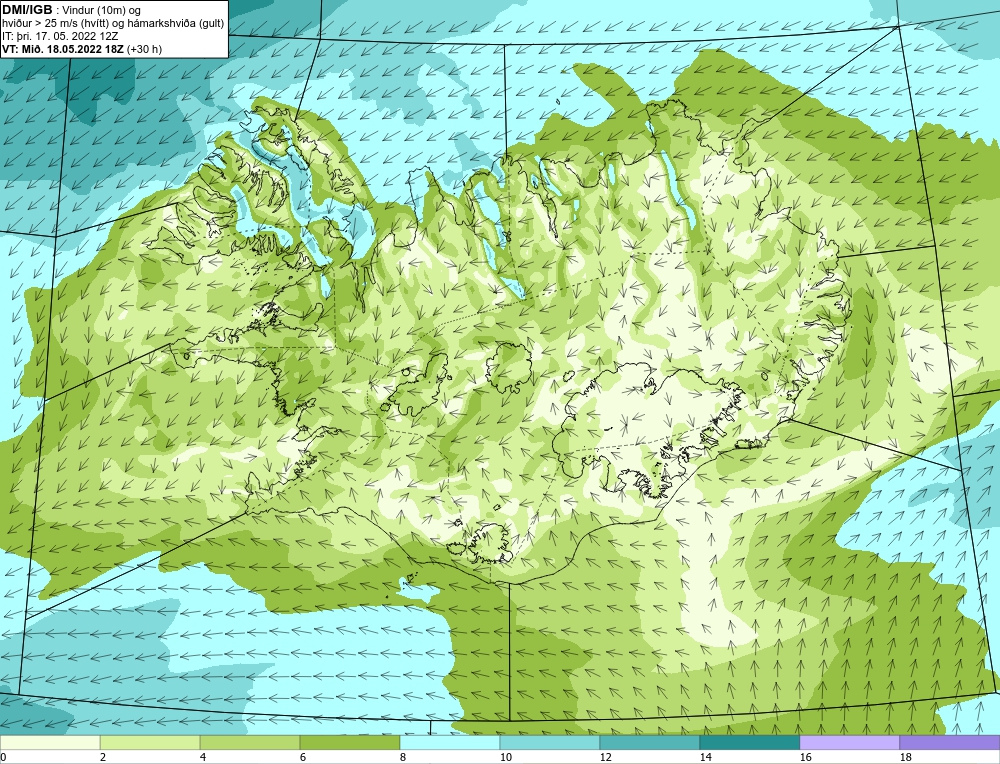Click the 16–18 m/s lavender swatch
The height and width of the screenshot is (764, 1000).
[849, 742]
